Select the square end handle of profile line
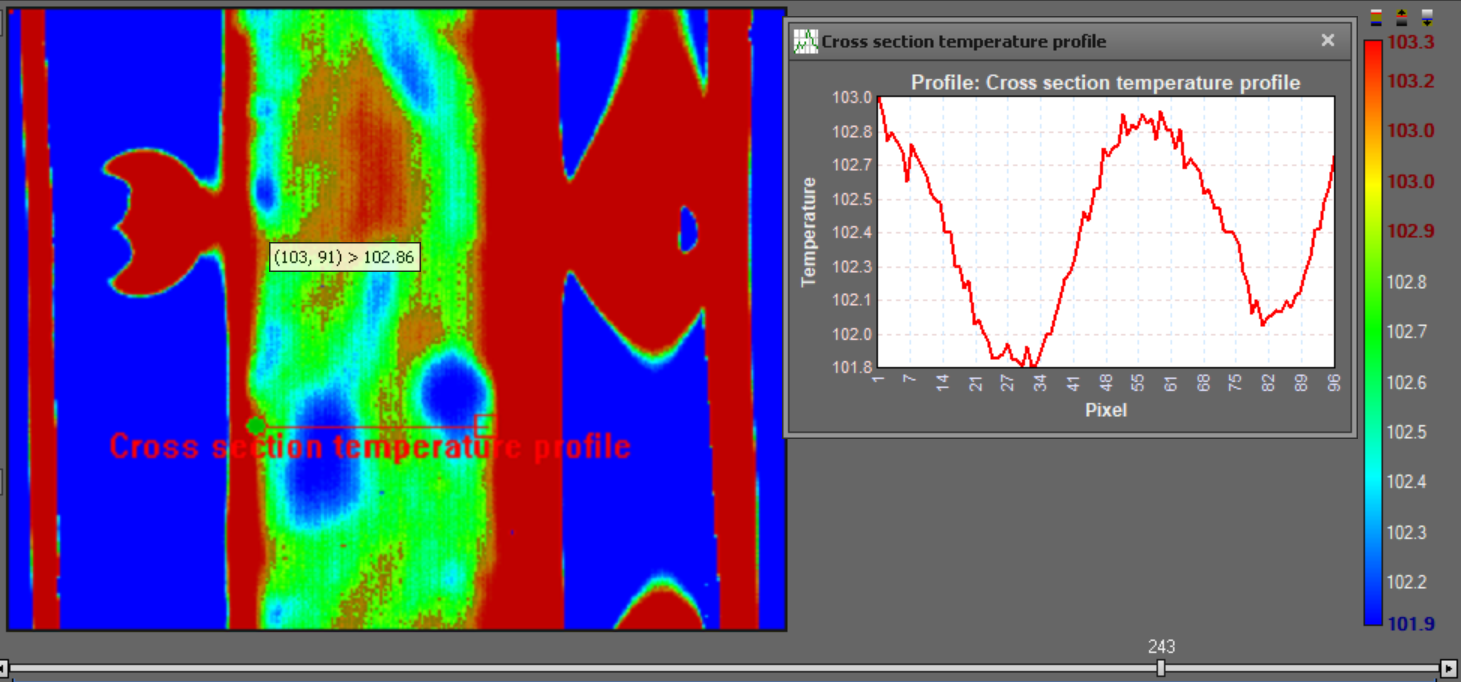 [484, 424]
